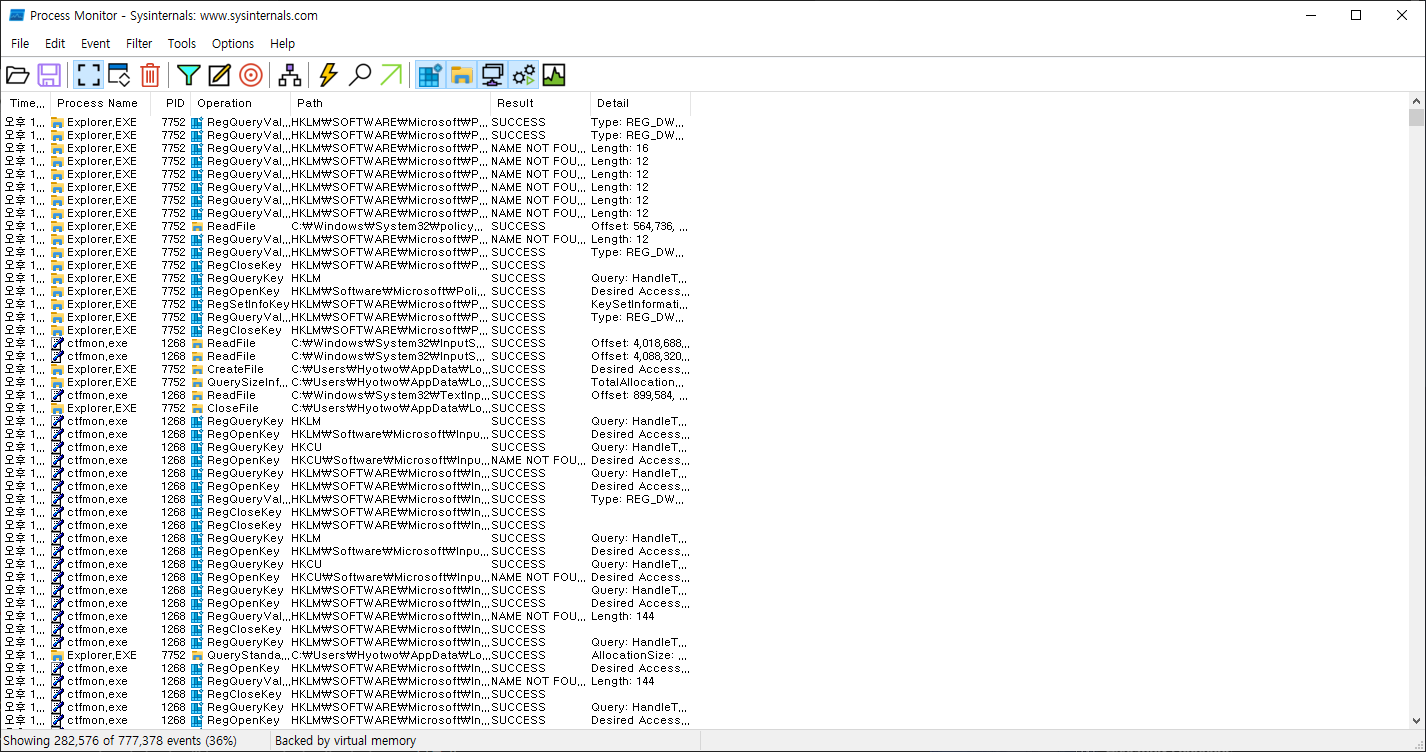The height and width of the screenshot is (752, 1426).
Task: Click the vertical scrollbar thumb
Action: pyautogui.click(x=1416, y=118)
